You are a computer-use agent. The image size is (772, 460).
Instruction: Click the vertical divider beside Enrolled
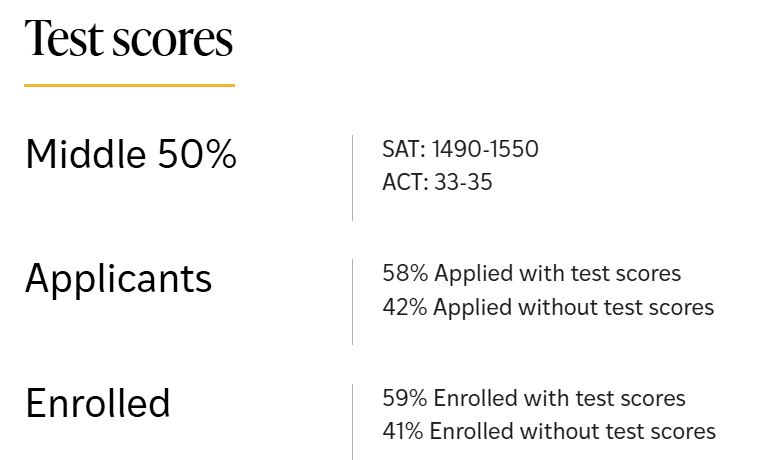point(353,421)
